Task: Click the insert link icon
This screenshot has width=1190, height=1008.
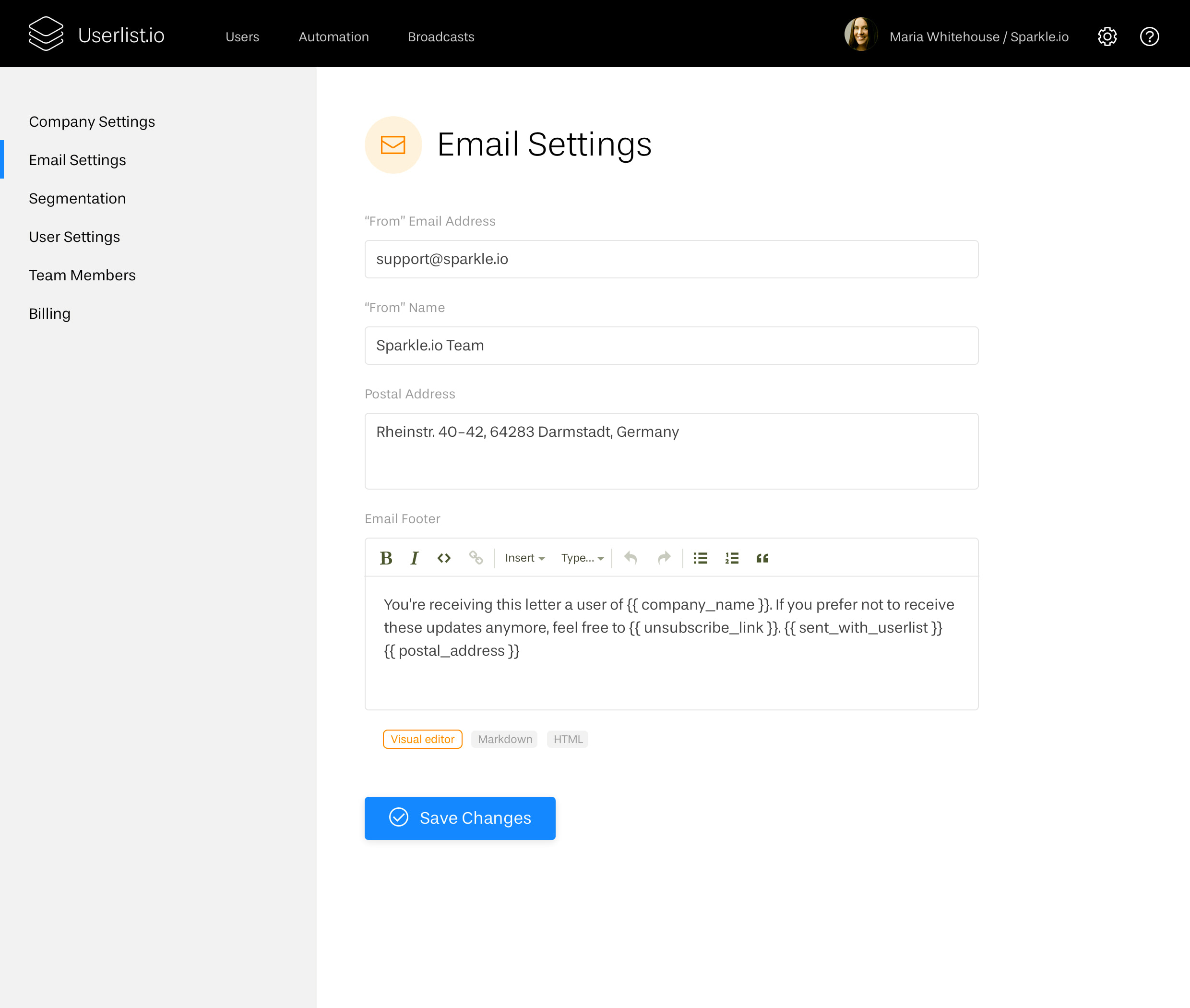Action: point(476,558)
